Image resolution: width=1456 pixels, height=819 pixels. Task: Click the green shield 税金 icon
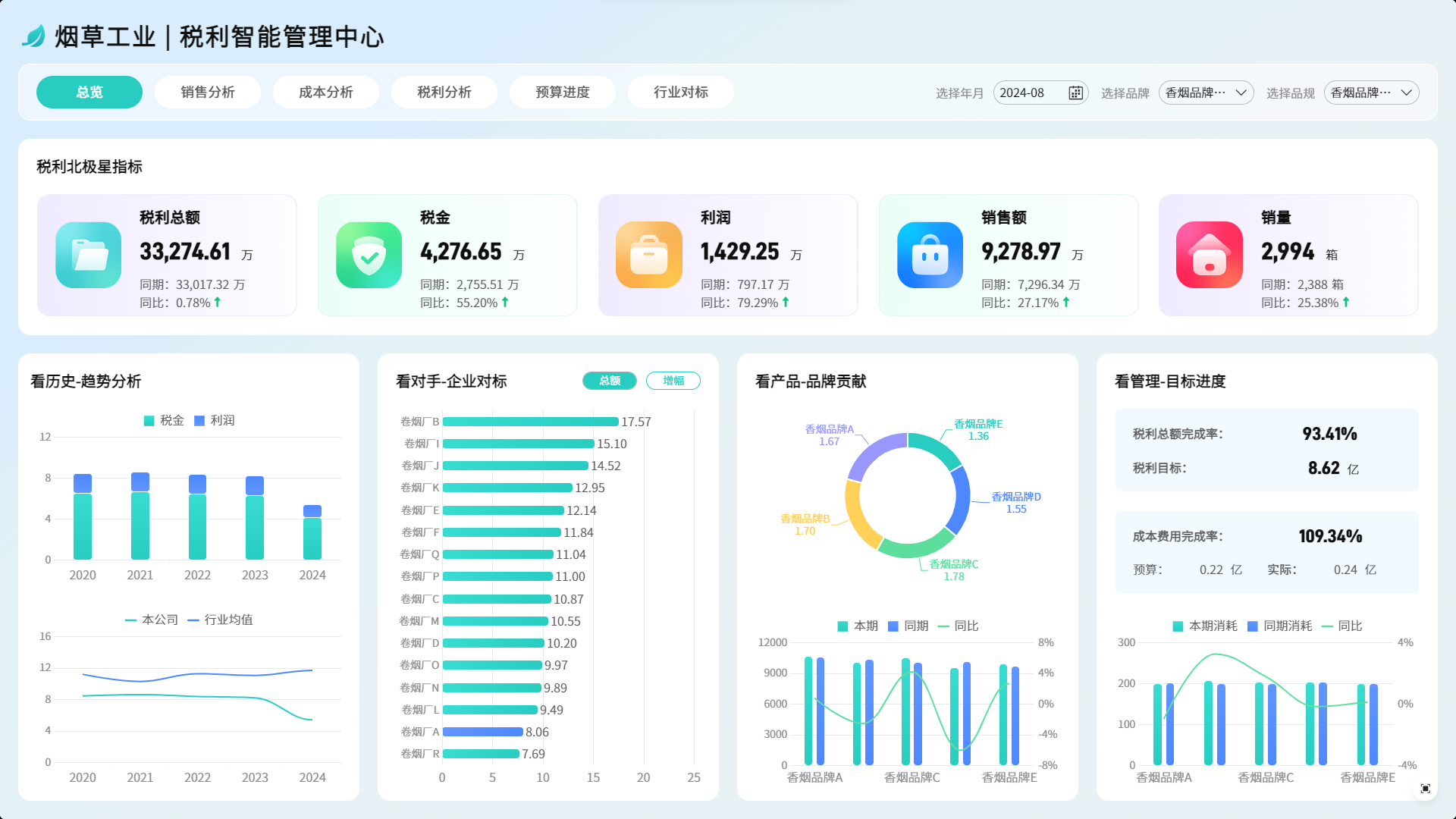369,255
